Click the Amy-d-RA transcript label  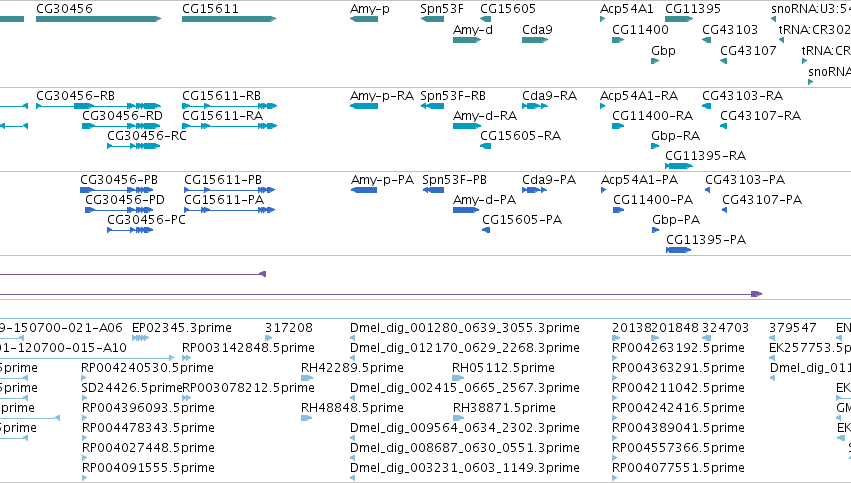(x=485, y=116)
